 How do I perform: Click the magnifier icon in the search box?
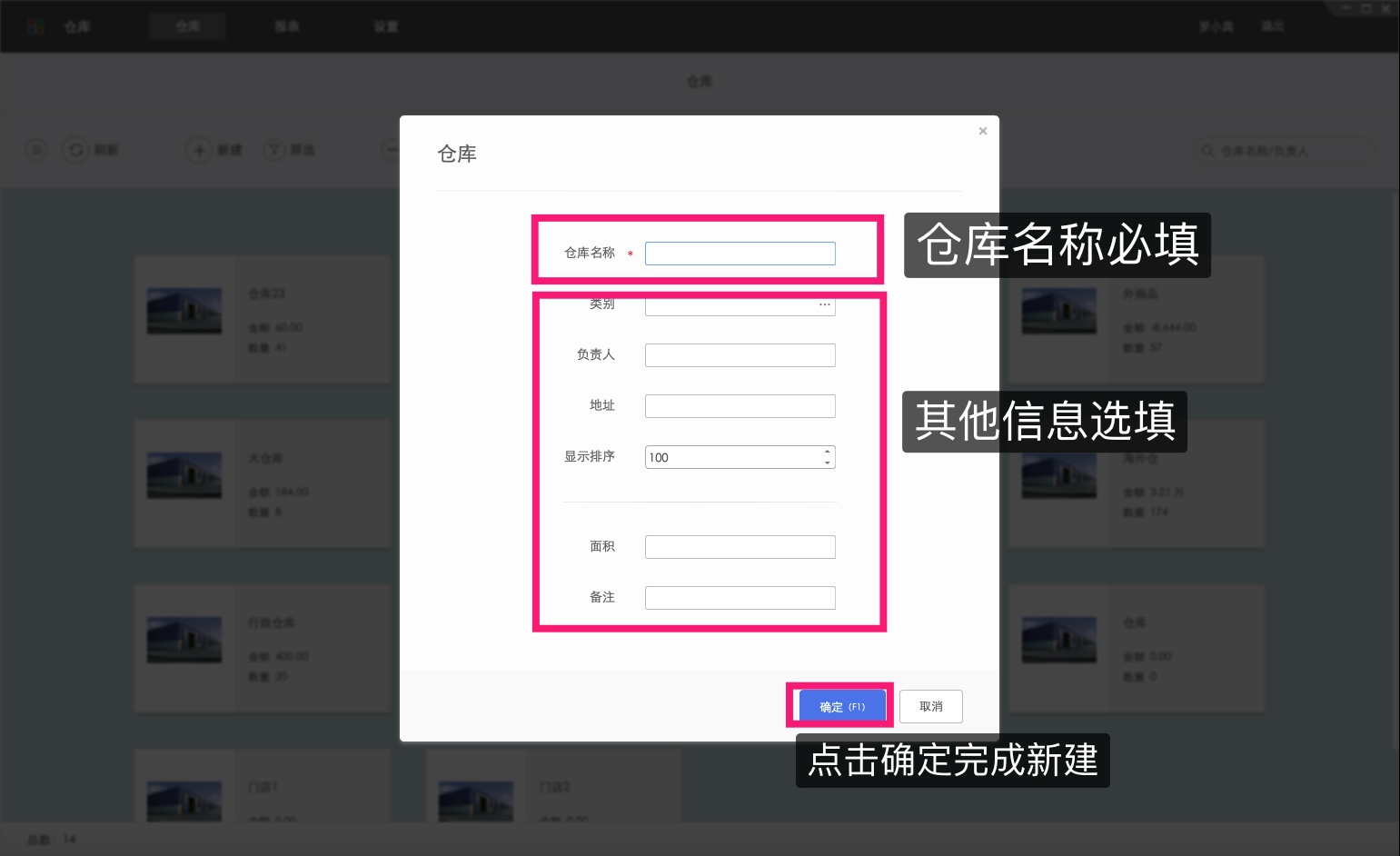pyautogui.click(x=1206, y=151)
